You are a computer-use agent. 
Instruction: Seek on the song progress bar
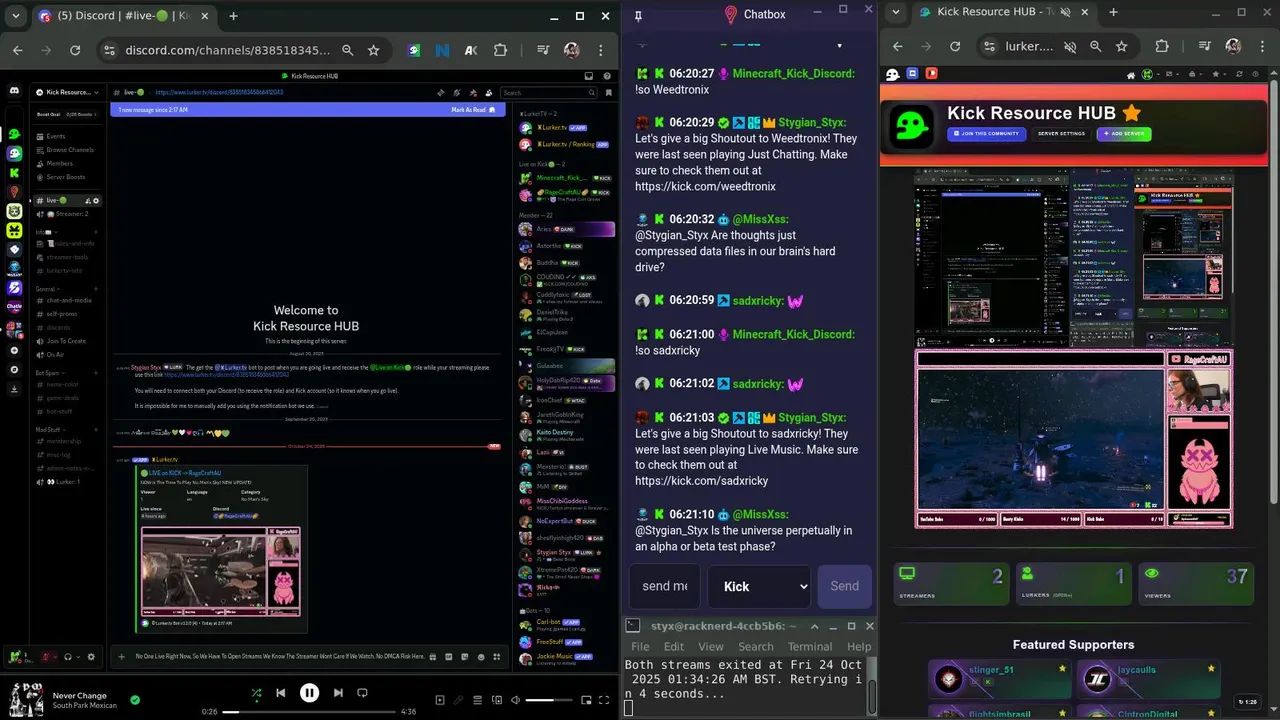click(309, 712)
